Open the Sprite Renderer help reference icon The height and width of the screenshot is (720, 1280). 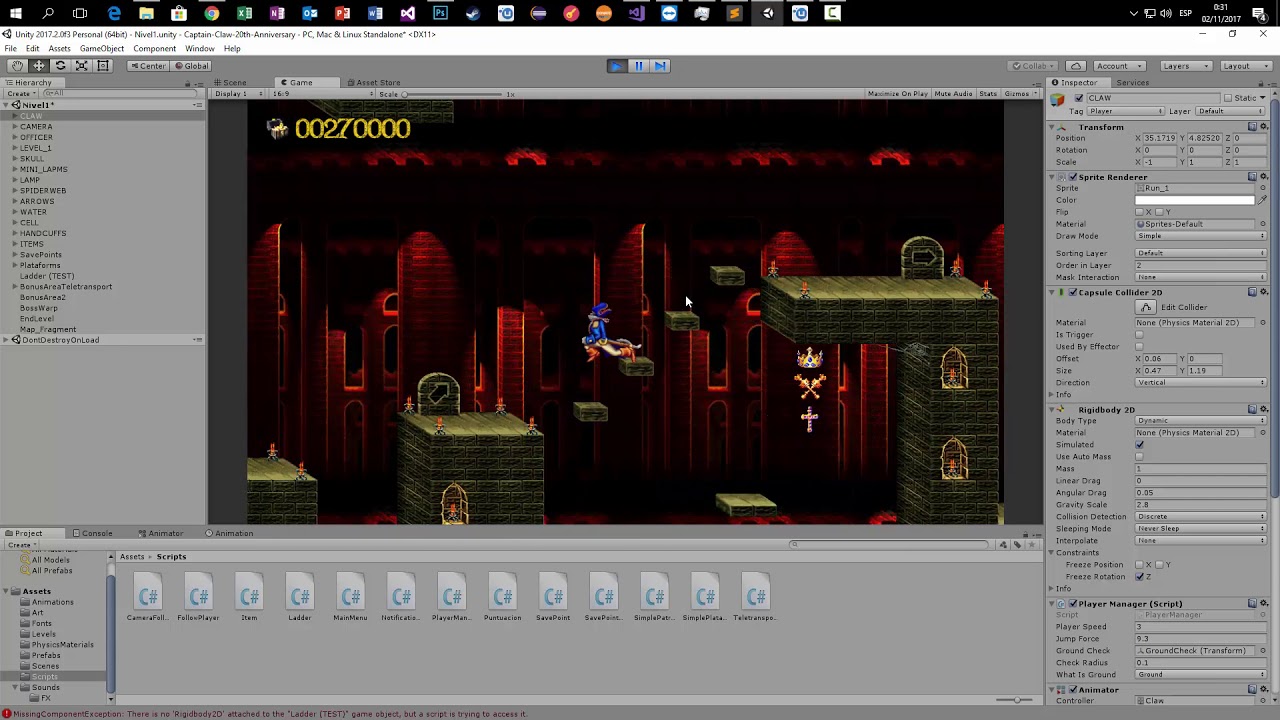click(x=1252, y=177)
